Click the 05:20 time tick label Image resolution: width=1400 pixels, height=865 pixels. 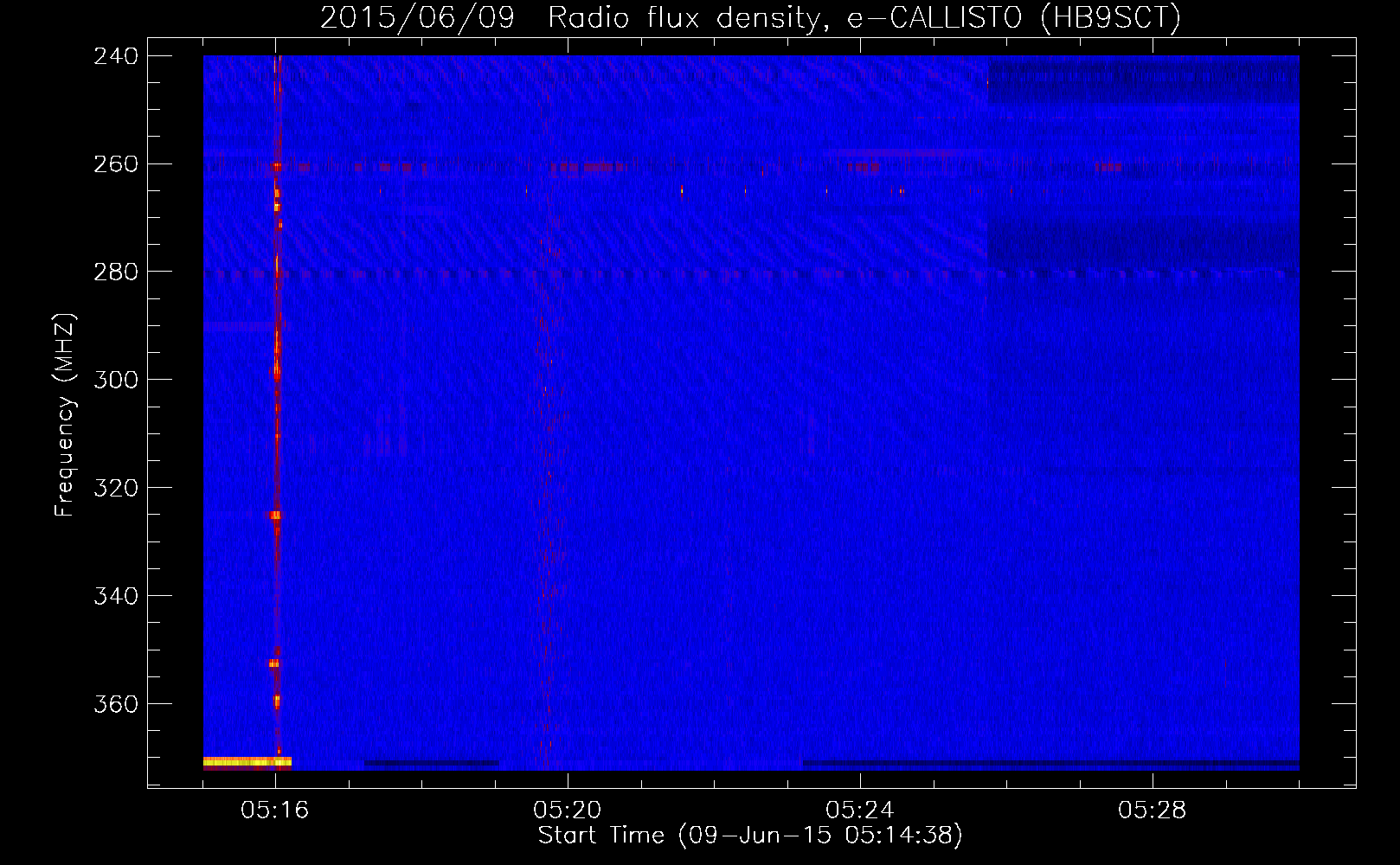568,811
